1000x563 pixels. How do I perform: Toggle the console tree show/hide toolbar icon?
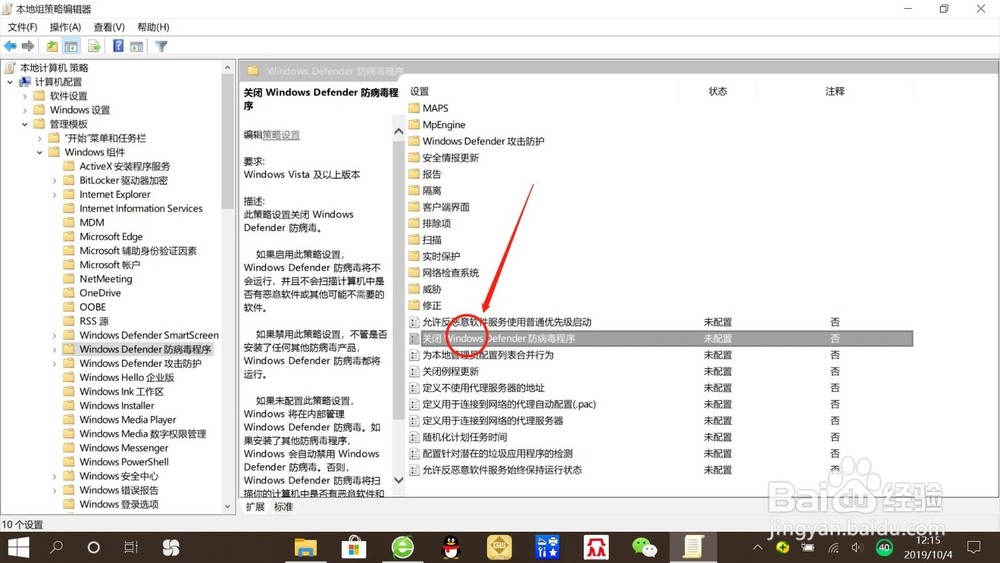(71, 46)
